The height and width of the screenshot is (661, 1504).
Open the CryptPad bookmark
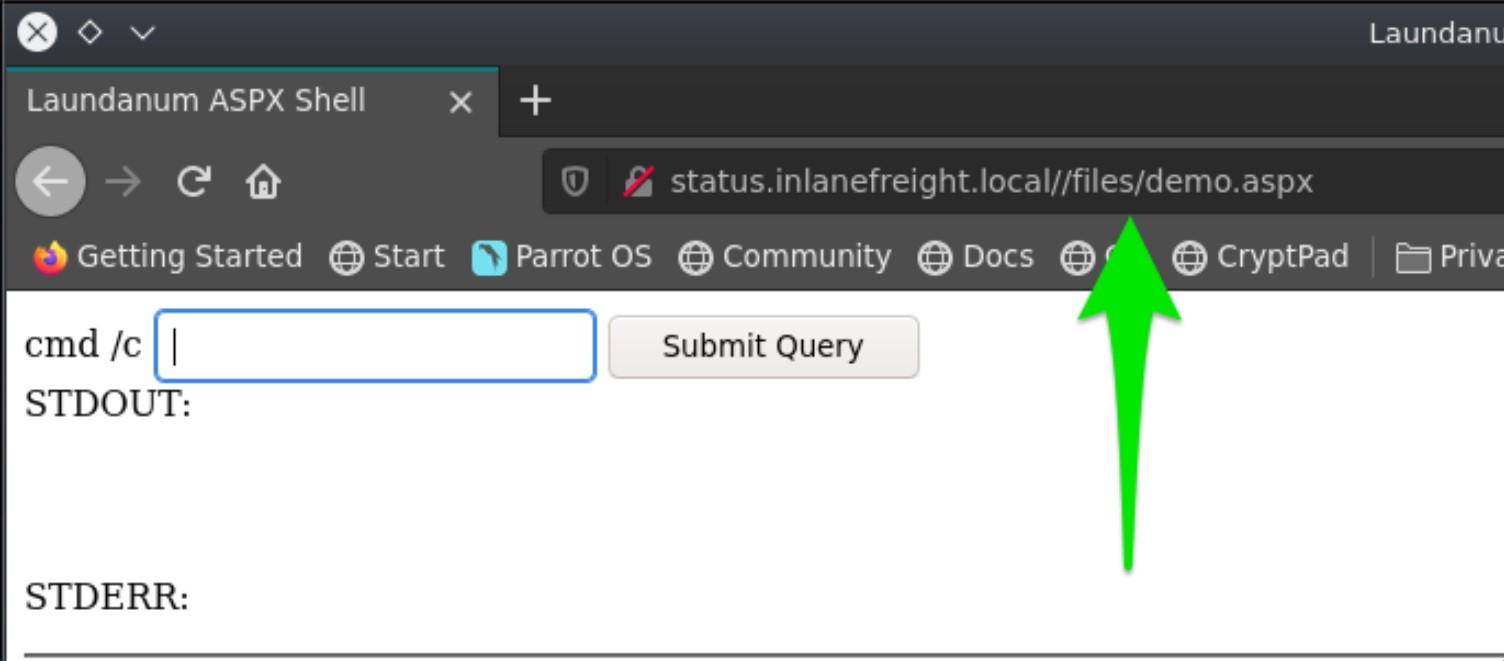tap(1260, 257)
